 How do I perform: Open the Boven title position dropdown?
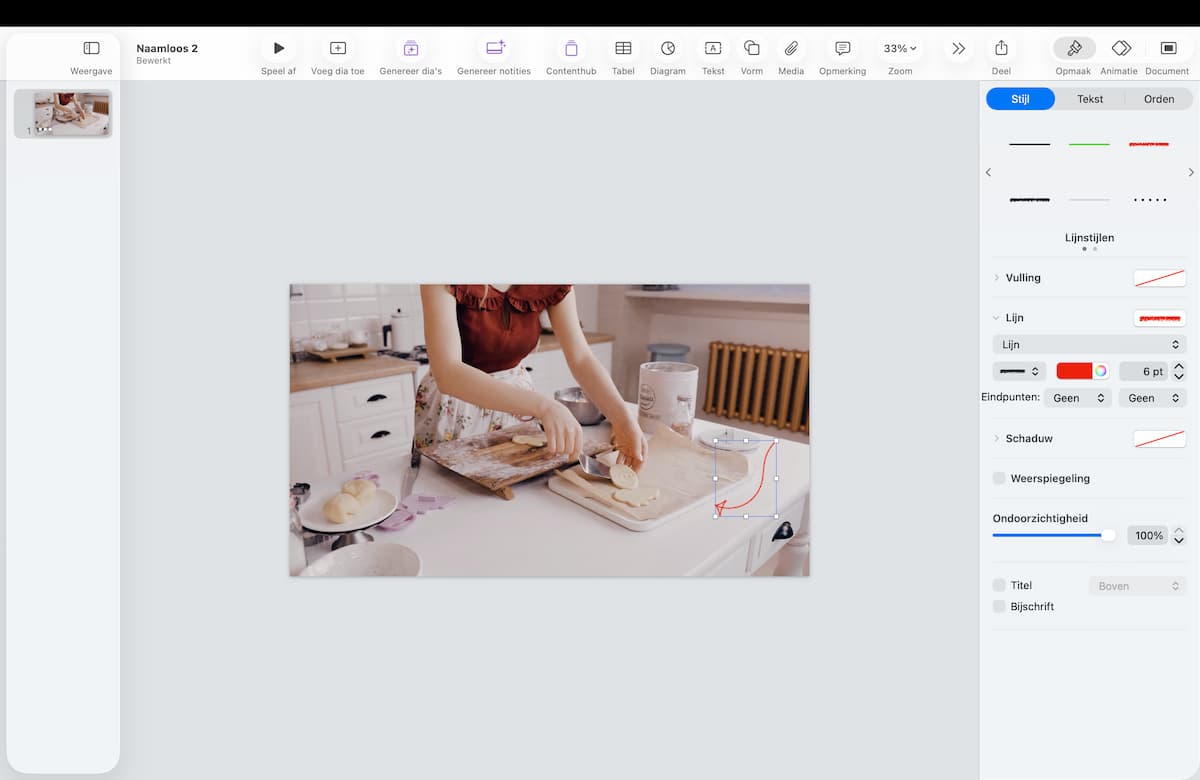[x=1137, y=586]
